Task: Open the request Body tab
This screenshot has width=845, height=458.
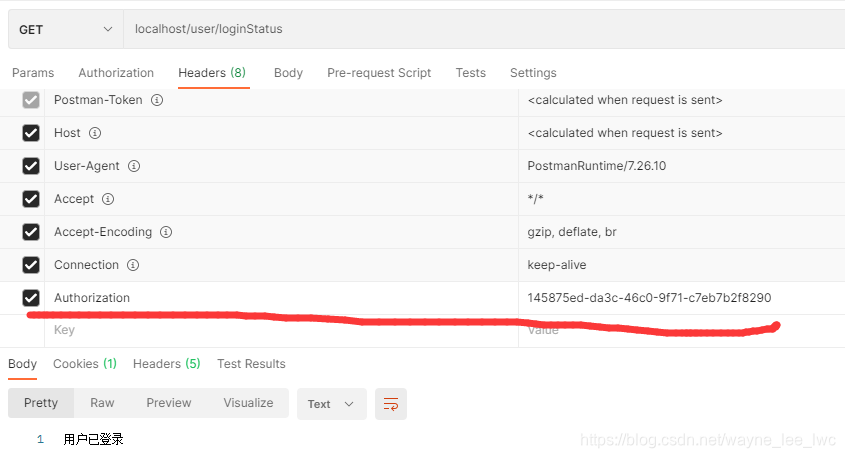Action: [288, 73]
